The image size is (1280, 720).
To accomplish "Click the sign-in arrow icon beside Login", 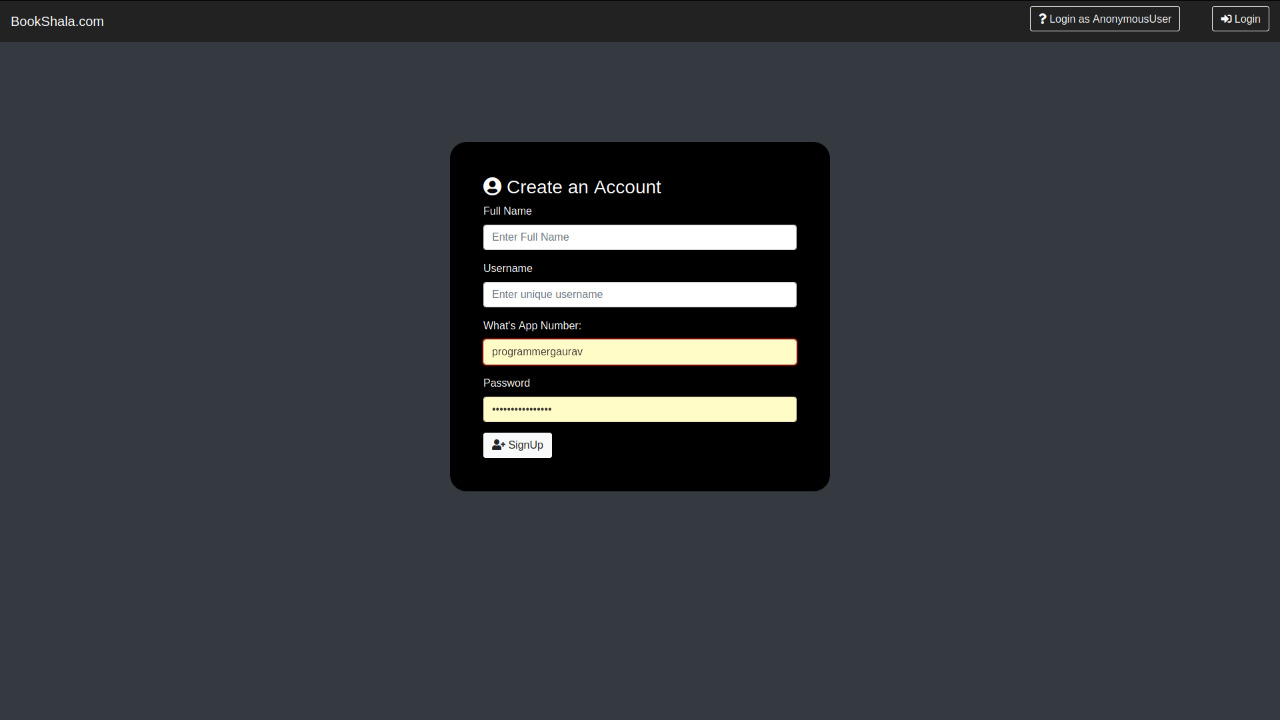I will (1225, 19).
